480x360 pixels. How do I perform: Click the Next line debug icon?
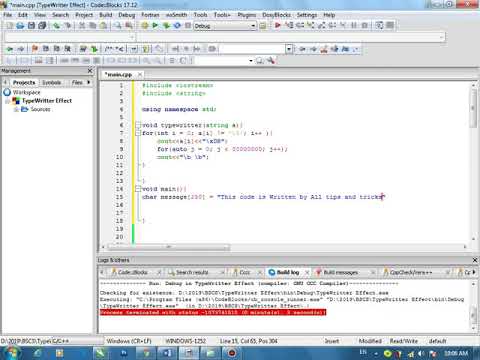click(x=300, y=25)
